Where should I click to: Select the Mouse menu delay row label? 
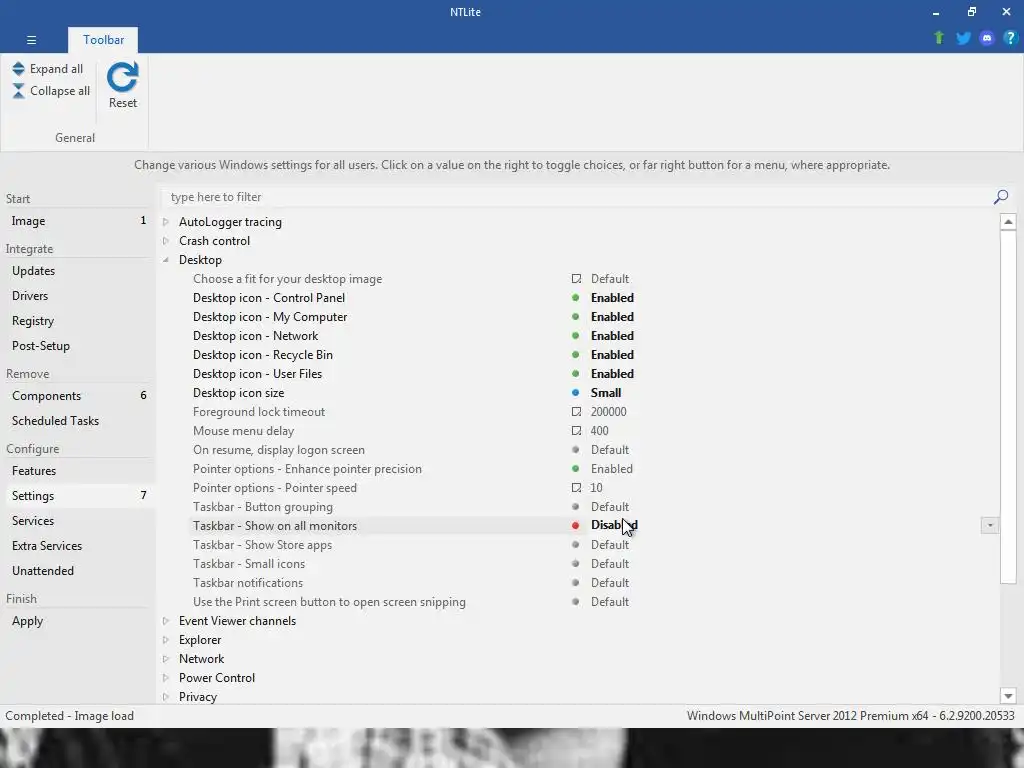pos(244,431)
